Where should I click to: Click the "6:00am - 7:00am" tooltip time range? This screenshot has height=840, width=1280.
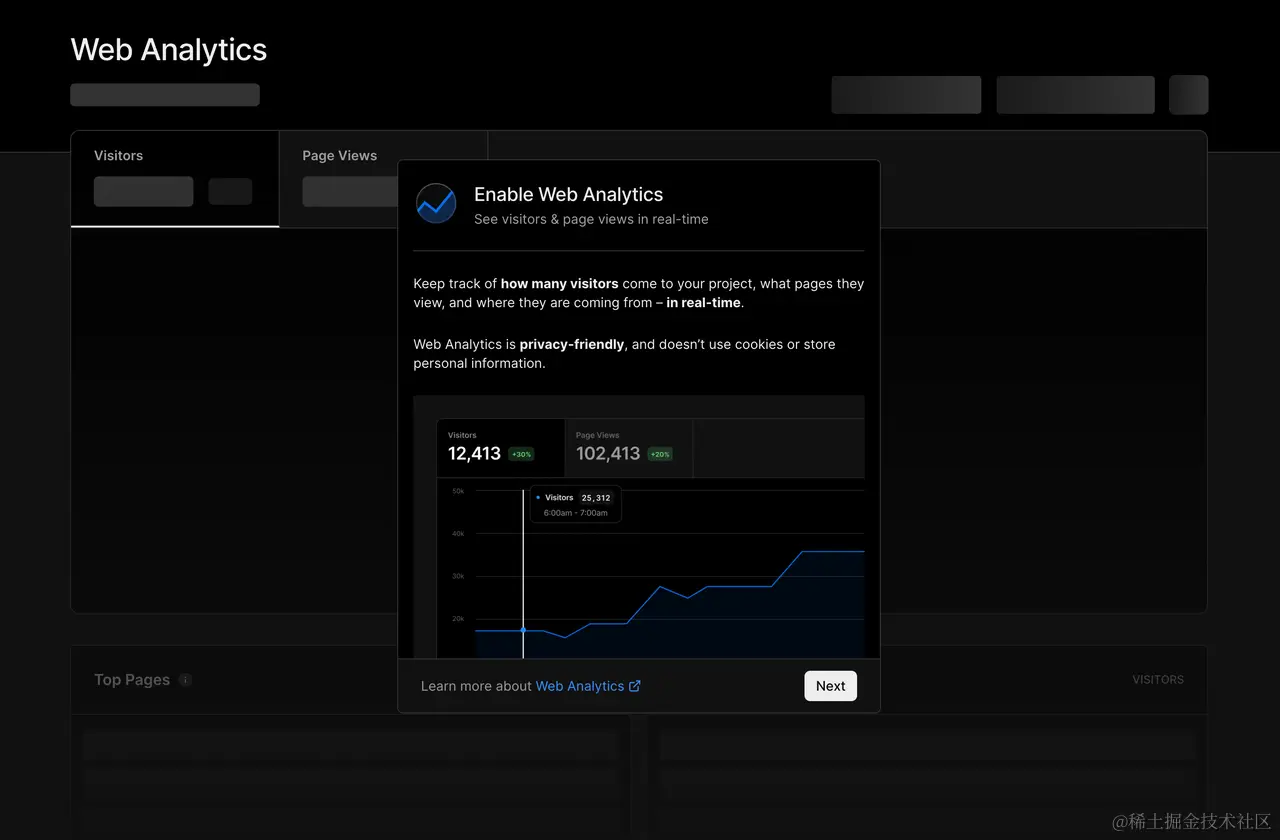[x=575, y=513]
